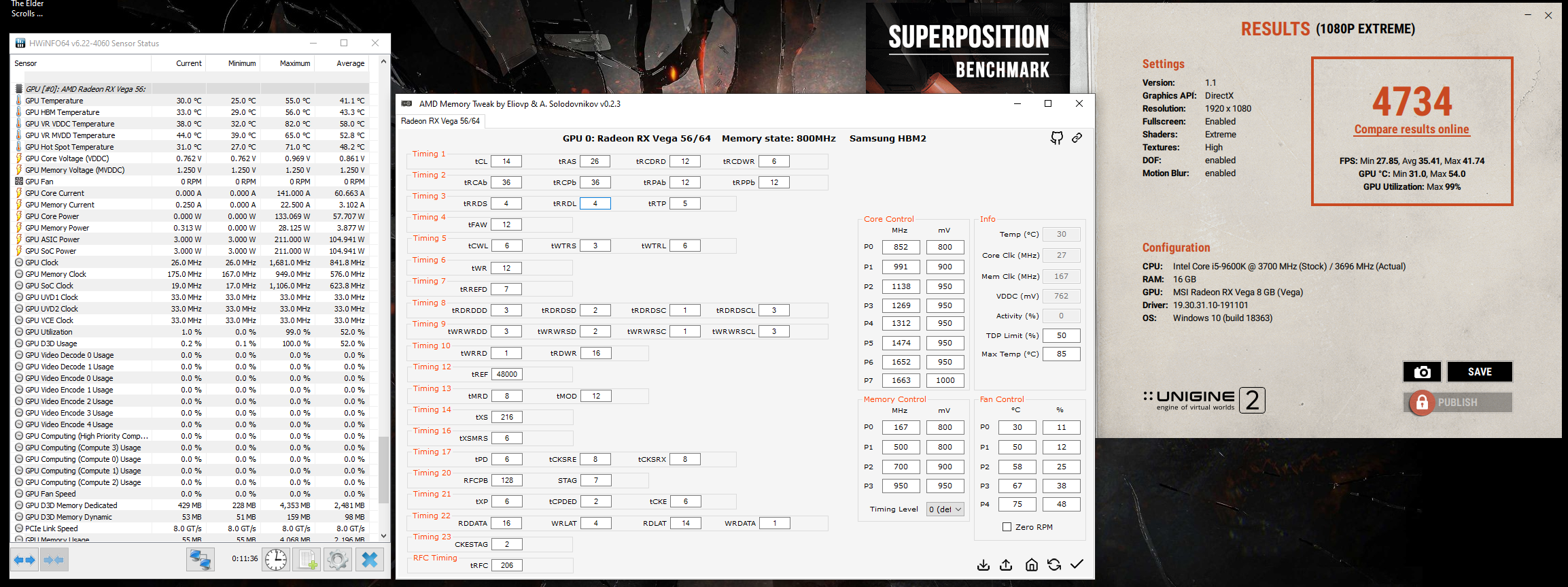
Task: Click the Sensor column header in HWiNFO
Action: 81,63
